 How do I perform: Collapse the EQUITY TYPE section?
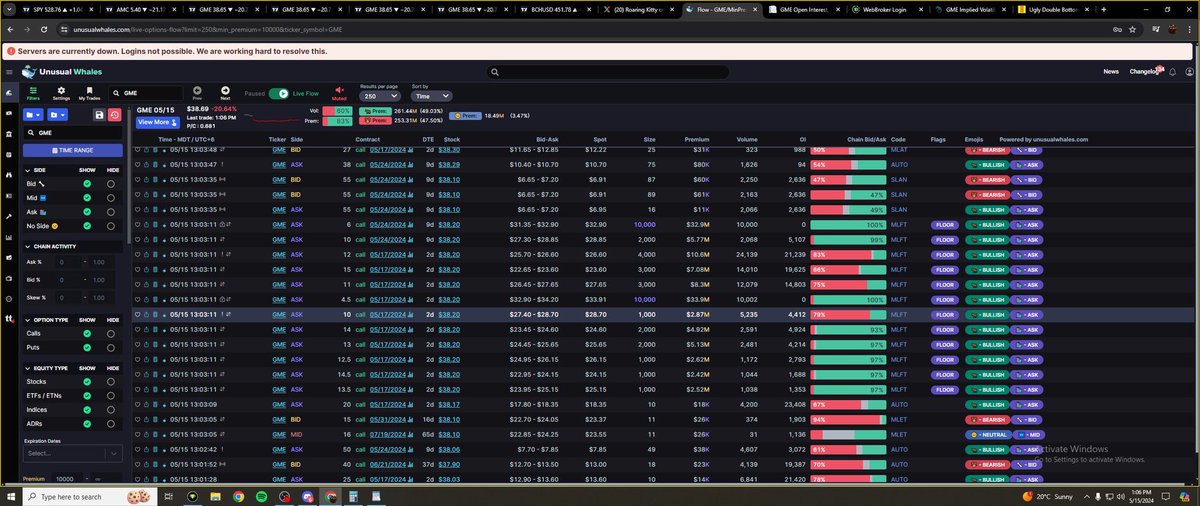[x=27, y=368]
